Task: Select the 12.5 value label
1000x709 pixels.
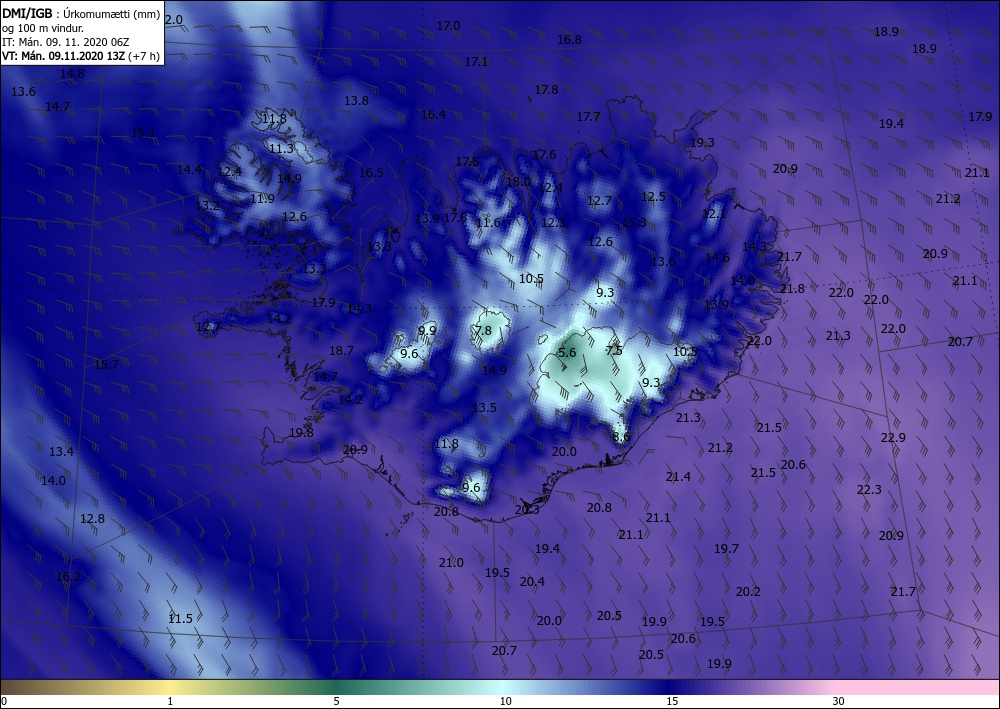Action: [653, 196]
